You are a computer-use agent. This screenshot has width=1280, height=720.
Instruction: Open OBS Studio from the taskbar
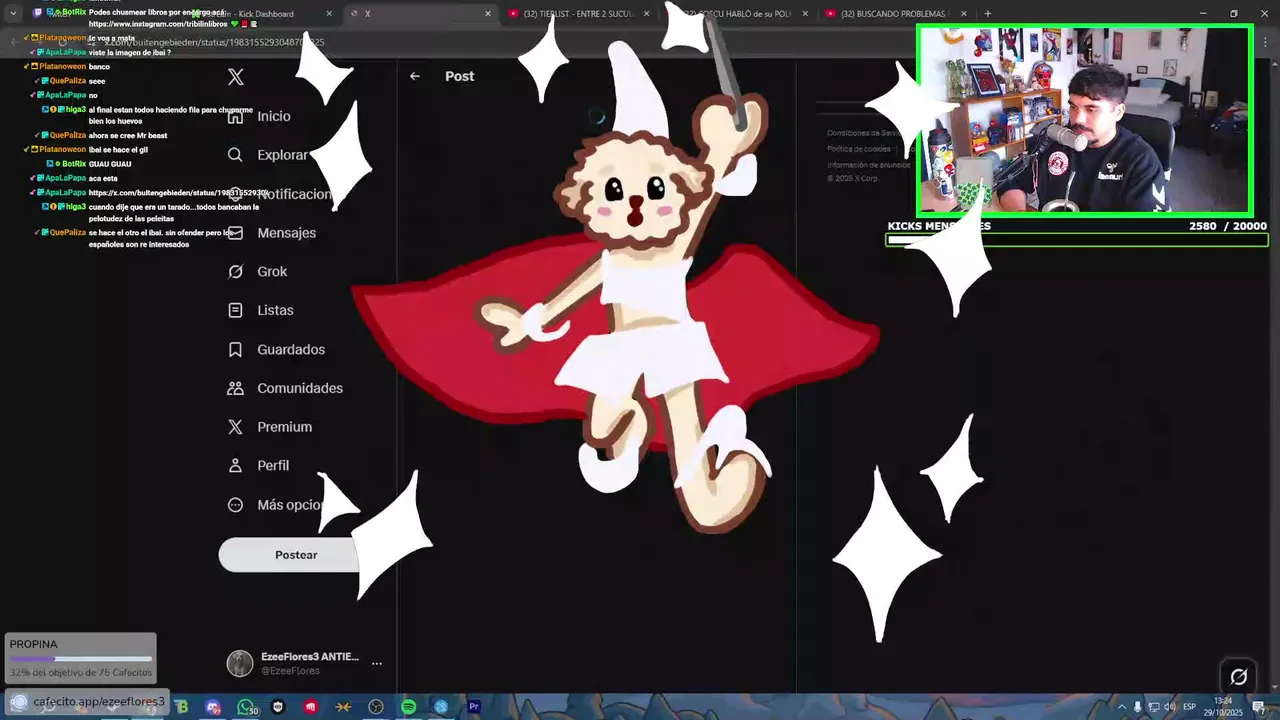pyautogui.click(x=376, y=707)
